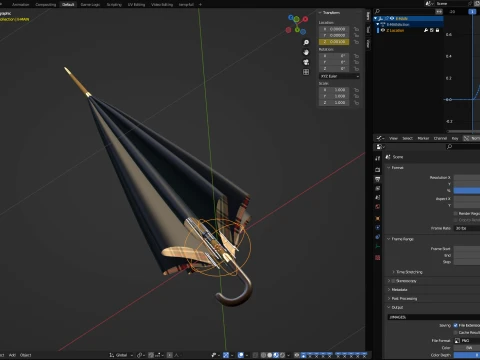480x360 pixels.
Task: Open the graph editor Marker menu
Action: tap(423, 138)
